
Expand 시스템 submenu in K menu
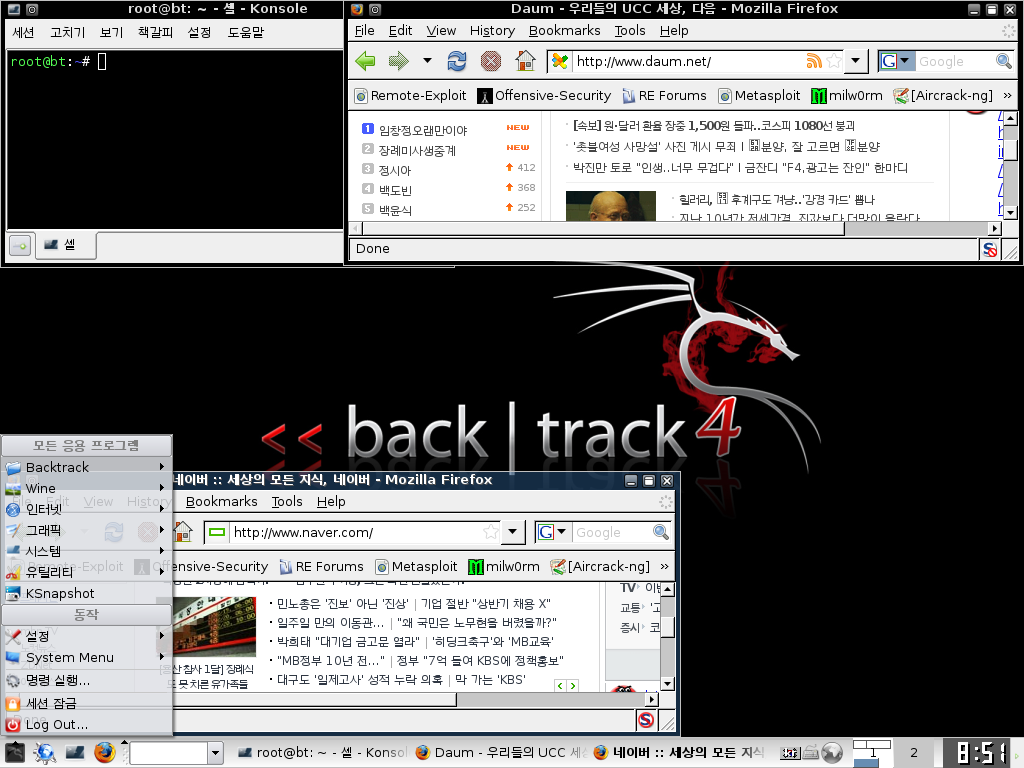86,551
